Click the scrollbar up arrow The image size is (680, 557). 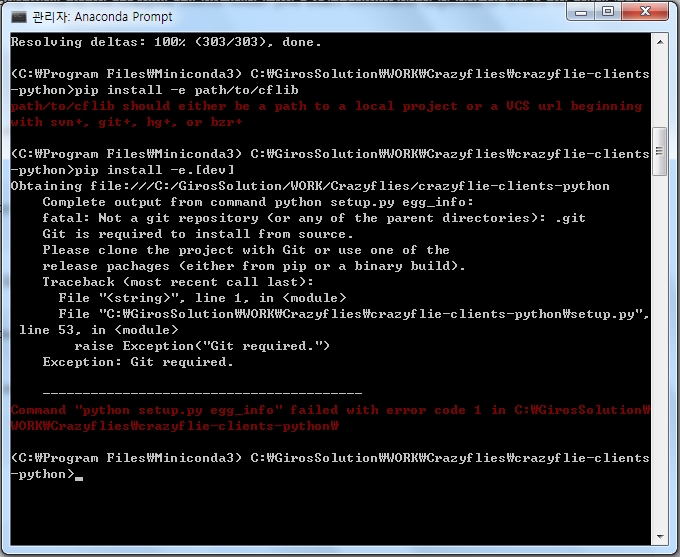tap(660, 43)
